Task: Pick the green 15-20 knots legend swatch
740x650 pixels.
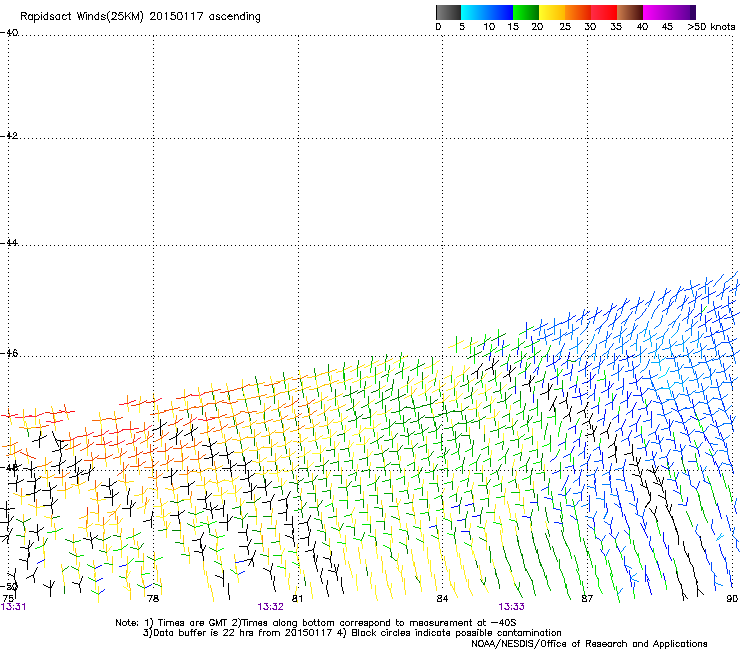Action: pos(526,12)
